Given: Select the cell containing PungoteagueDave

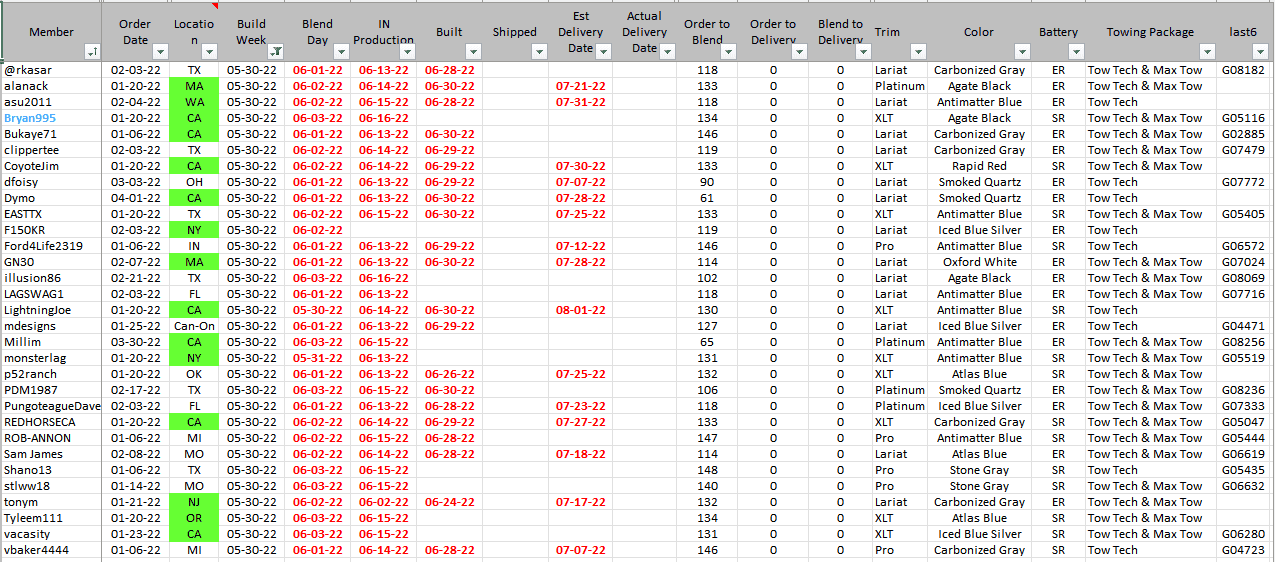Looking at the screenshot, I should (52, 406).
